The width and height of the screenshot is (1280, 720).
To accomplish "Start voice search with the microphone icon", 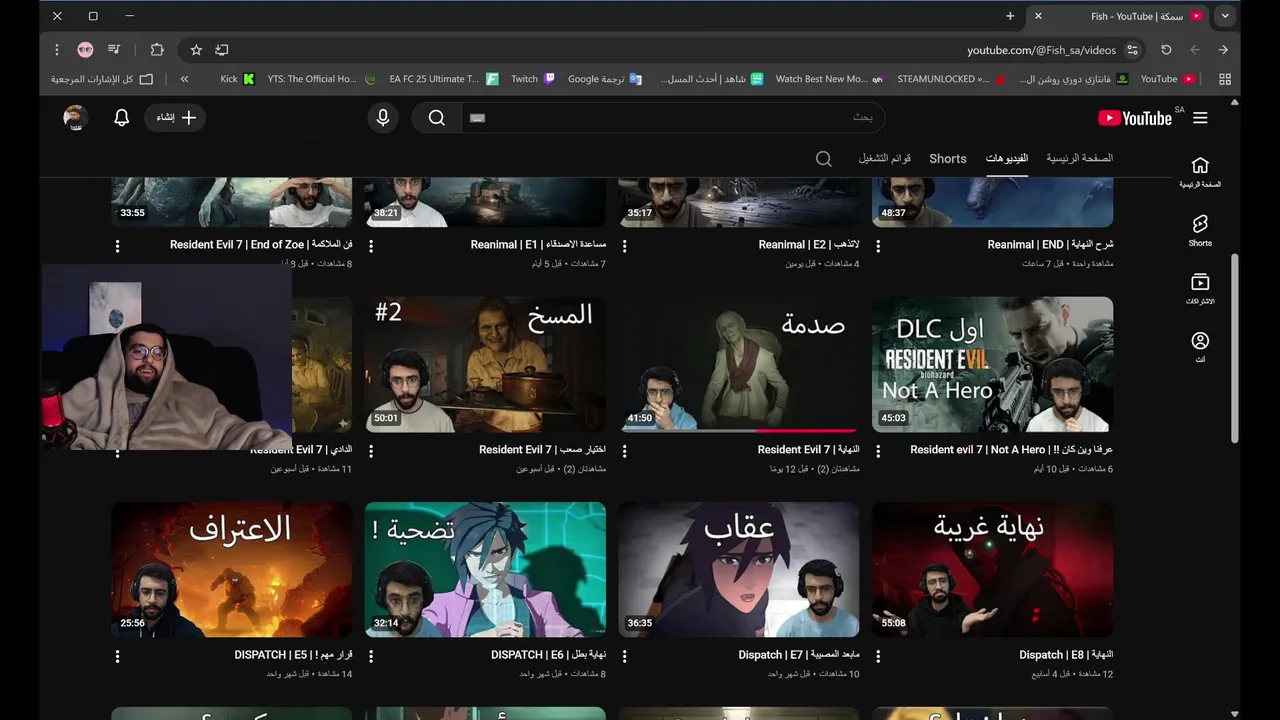I will (x=382, y=118).
